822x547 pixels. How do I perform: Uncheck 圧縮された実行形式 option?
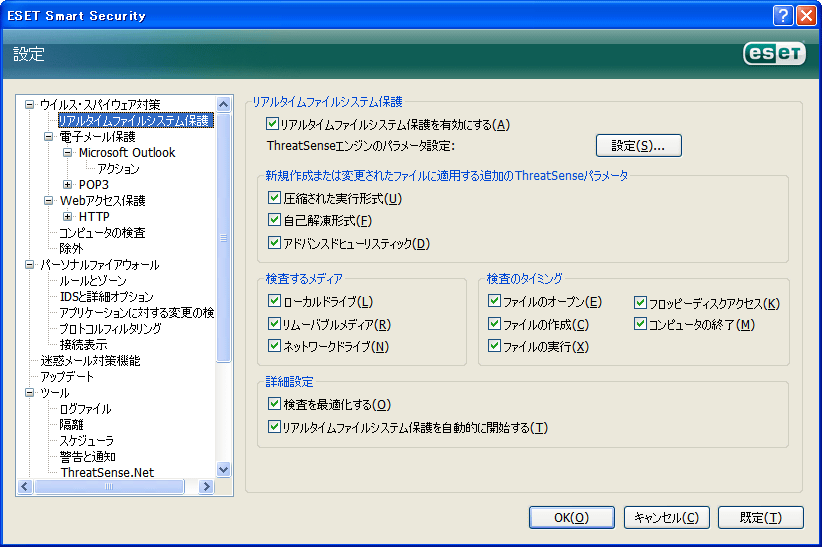coord(274,198)
